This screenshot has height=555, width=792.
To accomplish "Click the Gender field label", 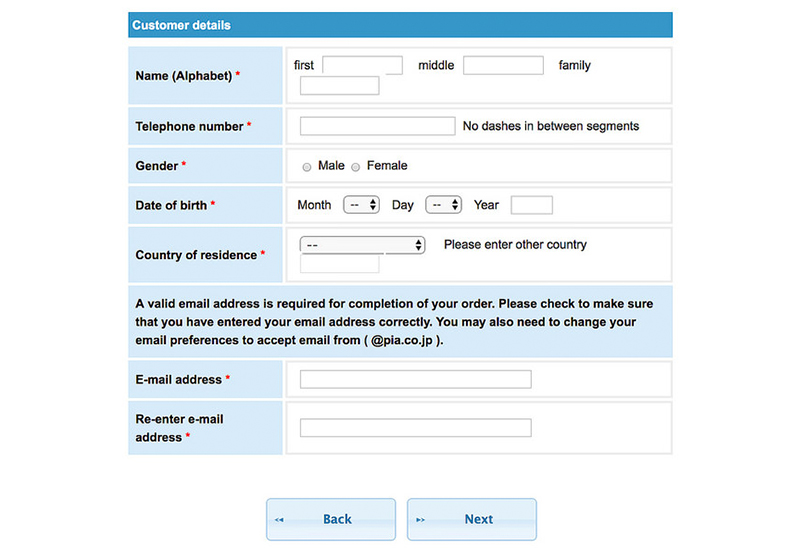I will (x=157, y=166).
